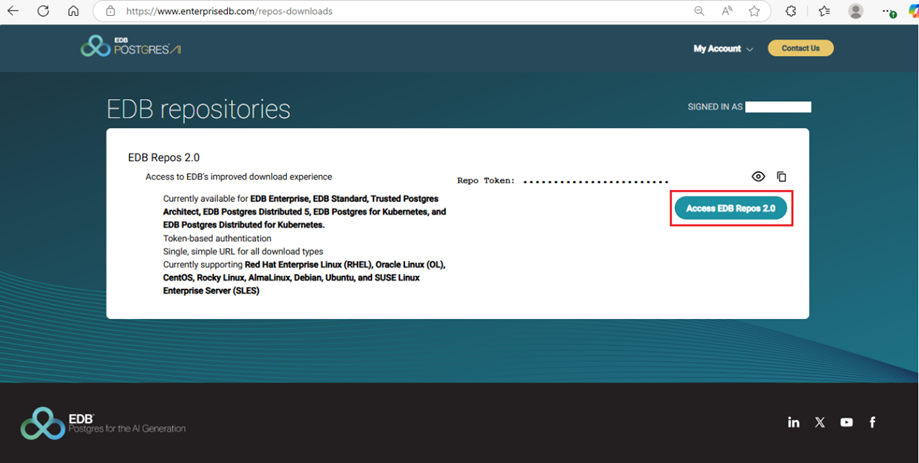Open EDB Facebook page from footer
The width and height of the screenshot is (919, 463).
click(872, 422)
